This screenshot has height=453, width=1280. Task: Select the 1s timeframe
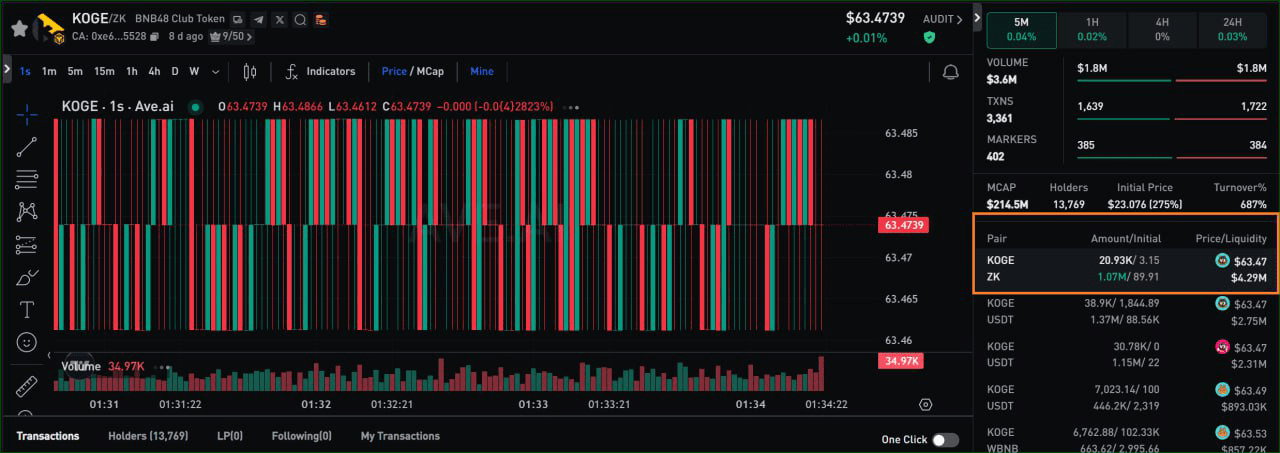coord(25,71)
